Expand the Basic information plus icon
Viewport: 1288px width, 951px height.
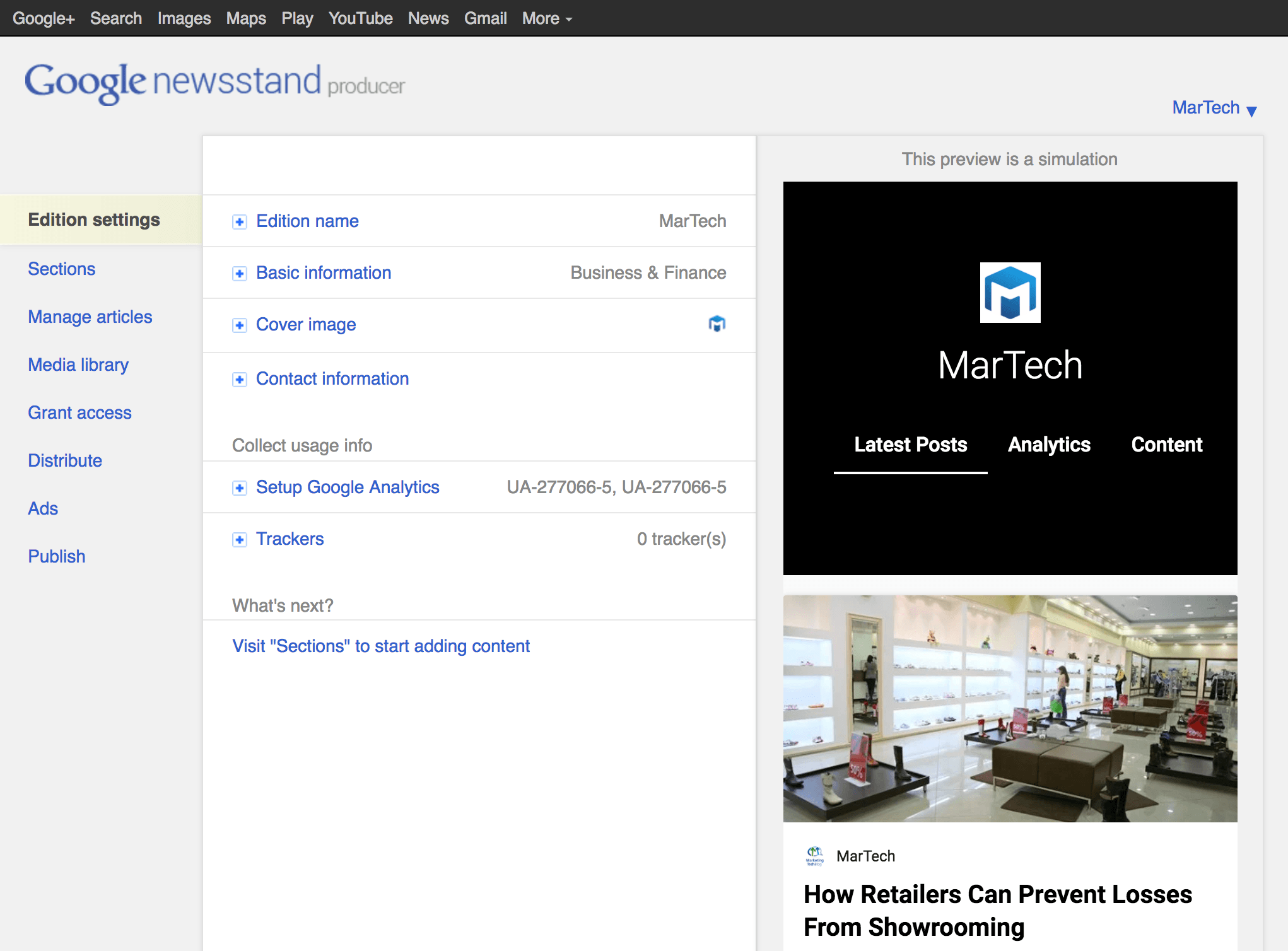240,274
